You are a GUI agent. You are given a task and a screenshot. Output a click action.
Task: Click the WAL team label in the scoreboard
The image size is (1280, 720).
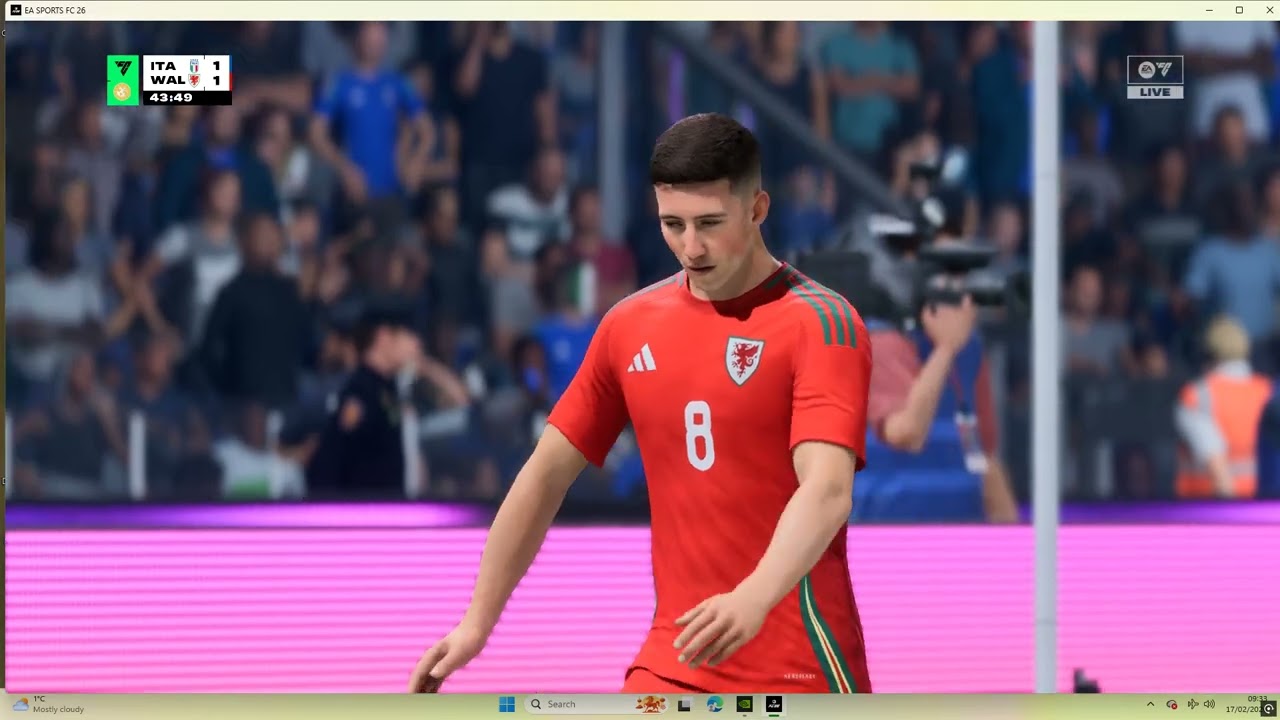(166, 80)
